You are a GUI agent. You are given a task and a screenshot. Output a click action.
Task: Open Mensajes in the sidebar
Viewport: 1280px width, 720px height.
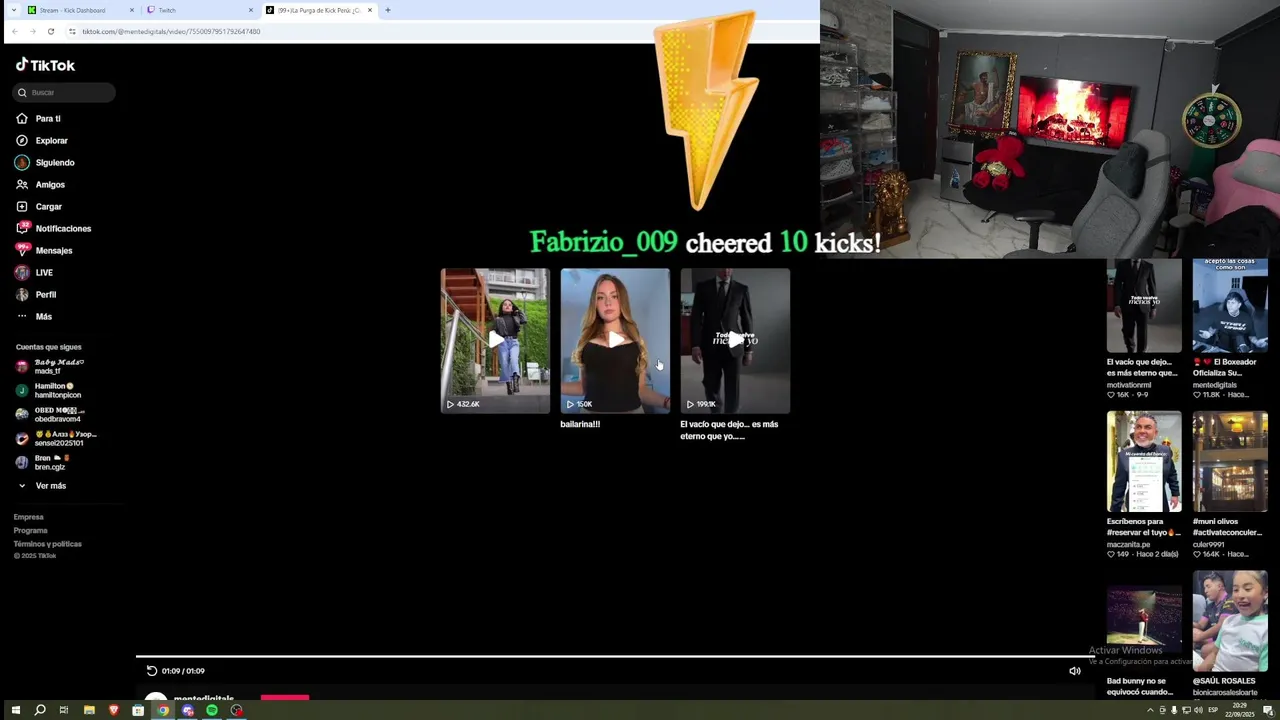pyautogui.click(x=54, y=251)
